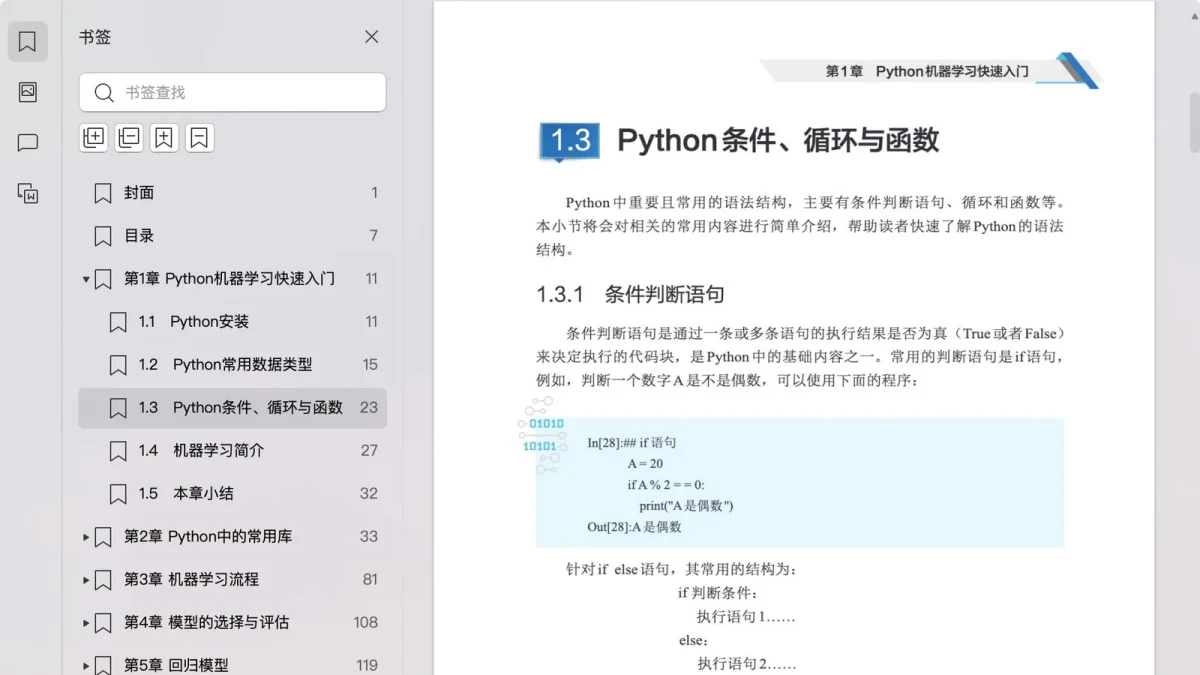This screenshot has width=1200, height=675.
Task: Click page number 108 in bookmark list
Action: point(366,623)
